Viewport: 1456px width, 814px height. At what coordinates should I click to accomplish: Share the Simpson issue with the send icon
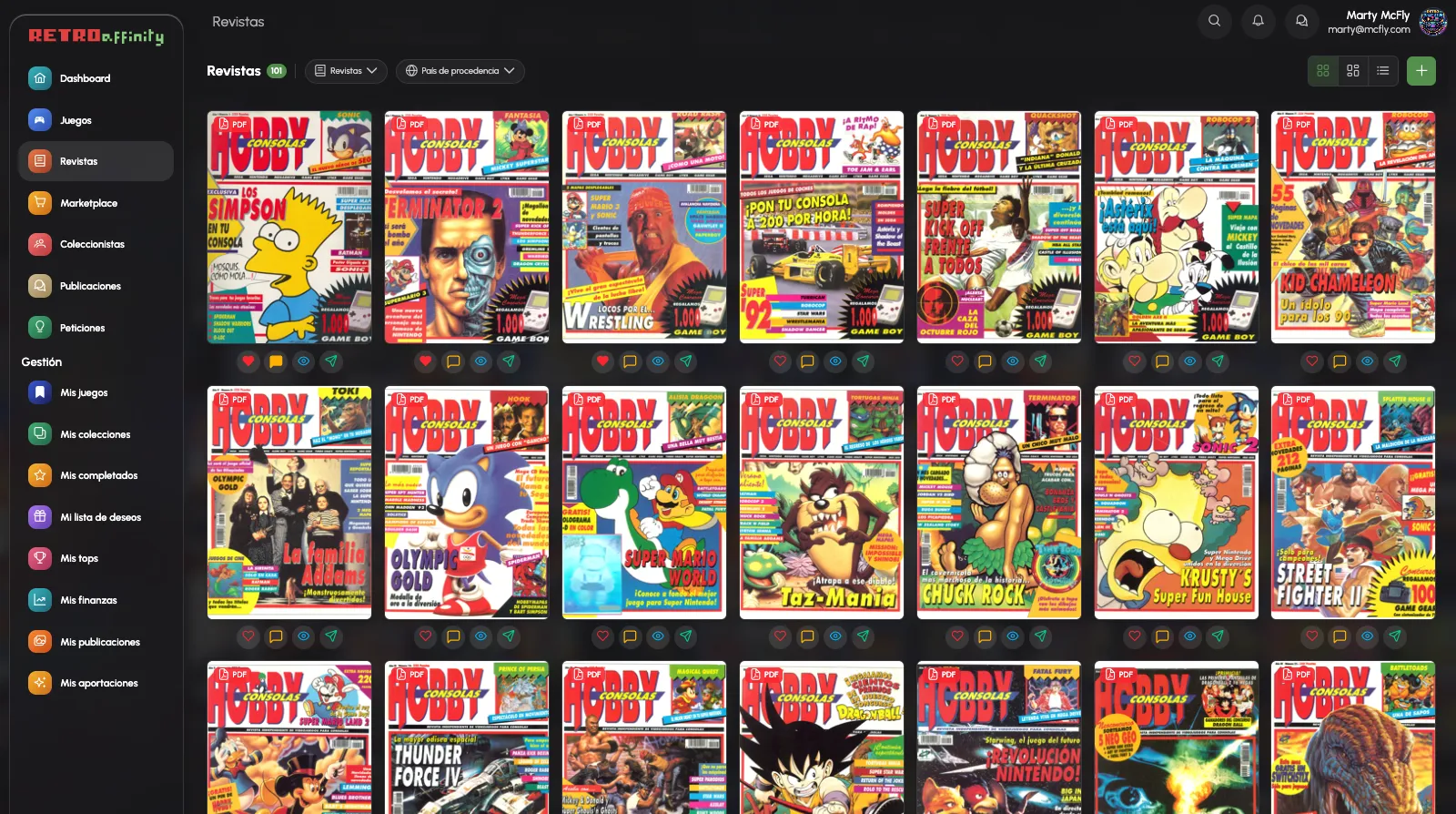(x=331, y=361)
